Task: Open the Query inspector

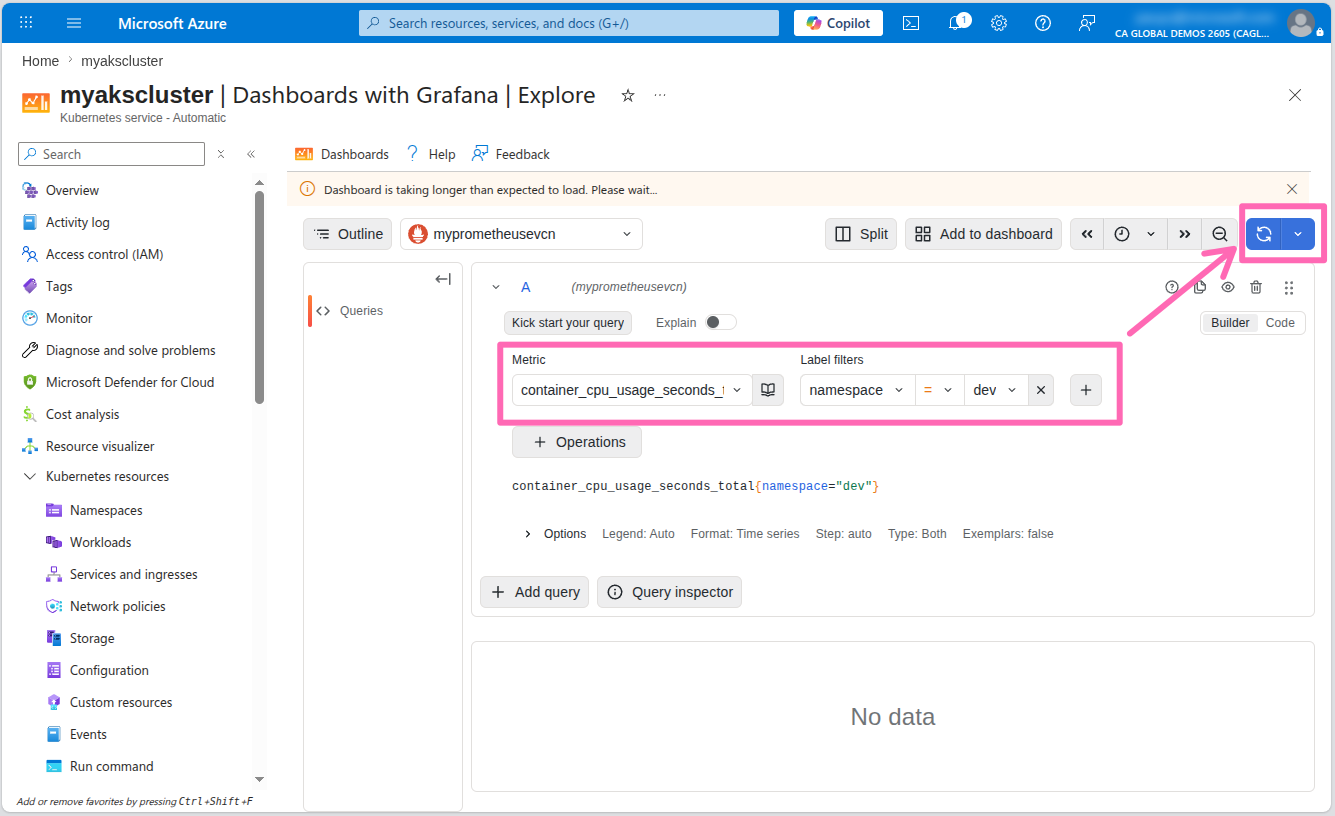Action: point(669,592)
